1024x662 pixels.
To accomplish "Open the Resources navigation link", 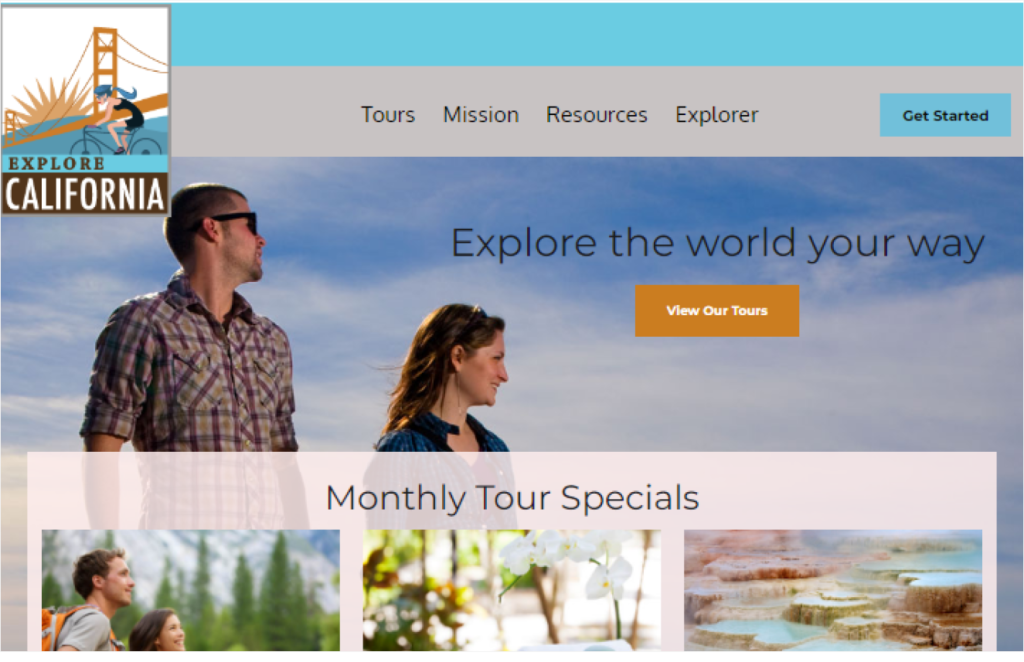I will click(596, 115).
